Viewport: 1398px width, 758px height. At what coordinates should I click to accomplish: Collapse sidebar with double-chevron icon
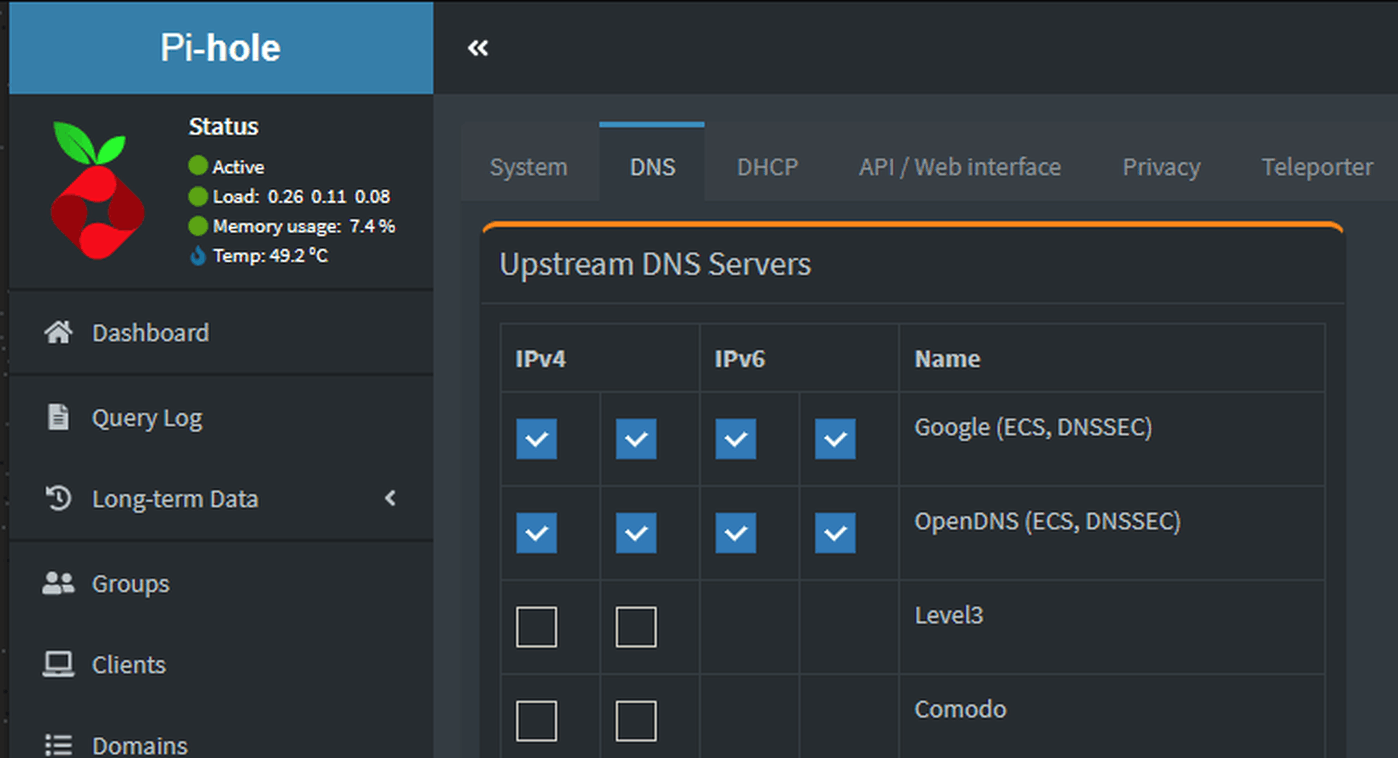click(478, 48)
